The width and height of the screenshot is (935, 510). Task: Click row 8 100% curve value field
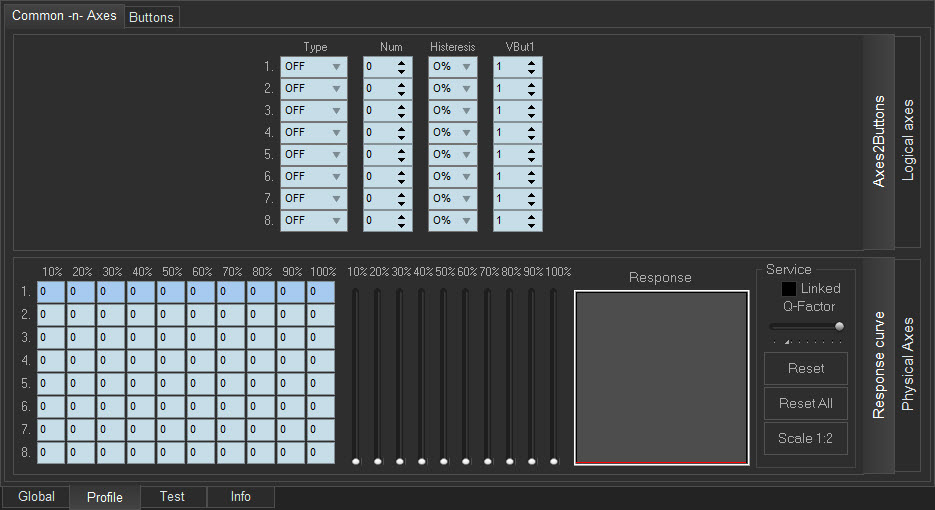[321, 453]
